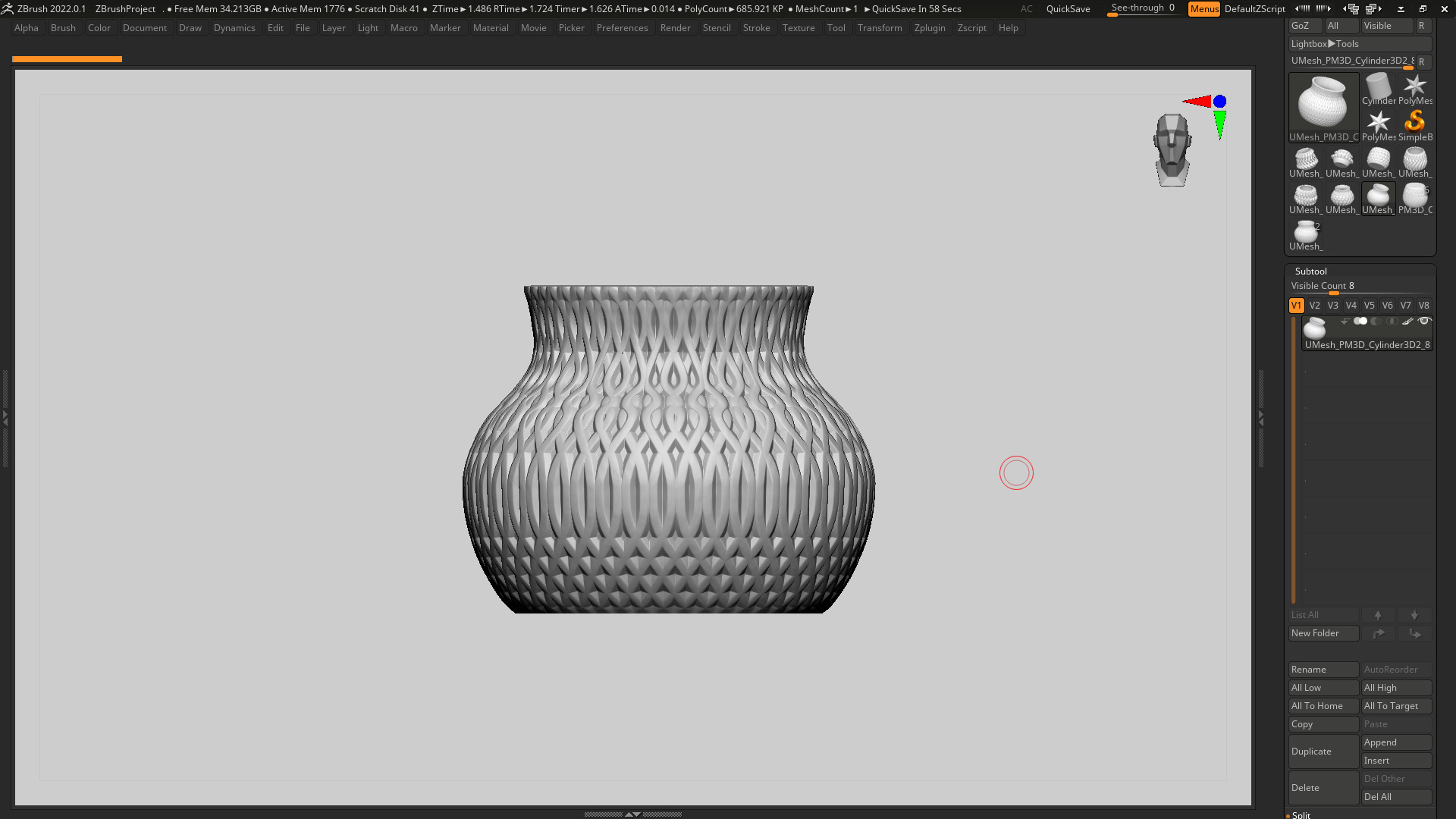Open the Preferences menu
This screenshot has width=1456, height=819.
click(x=622, y=28)
